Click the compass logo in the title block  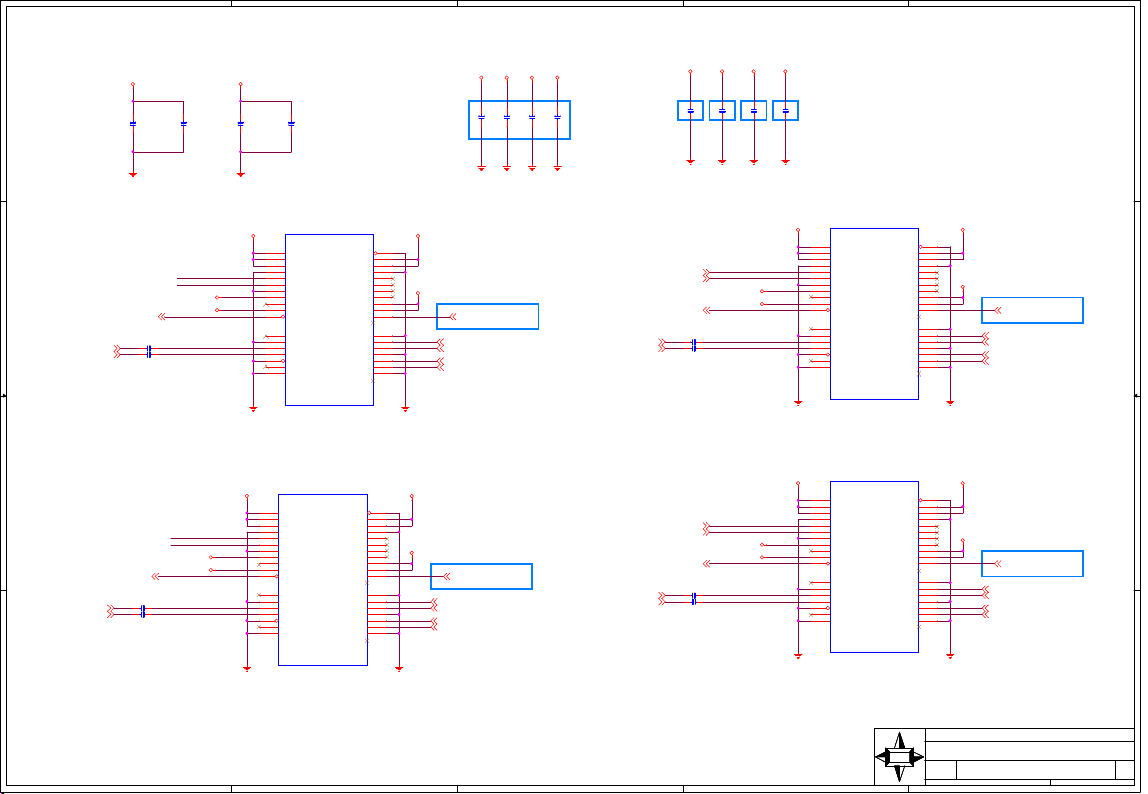click(899, 757)
